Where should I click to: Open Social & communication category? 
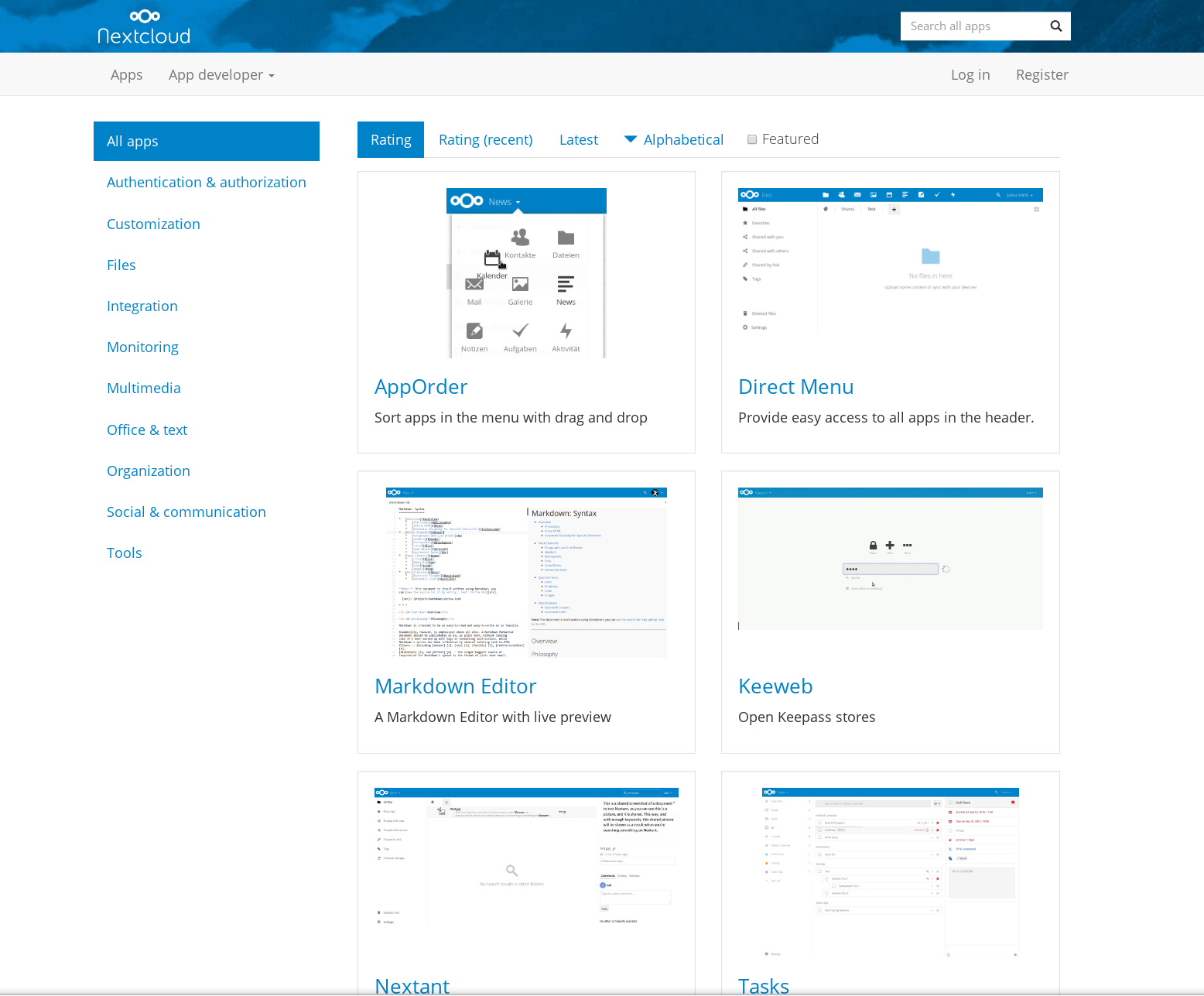(186, 512)
